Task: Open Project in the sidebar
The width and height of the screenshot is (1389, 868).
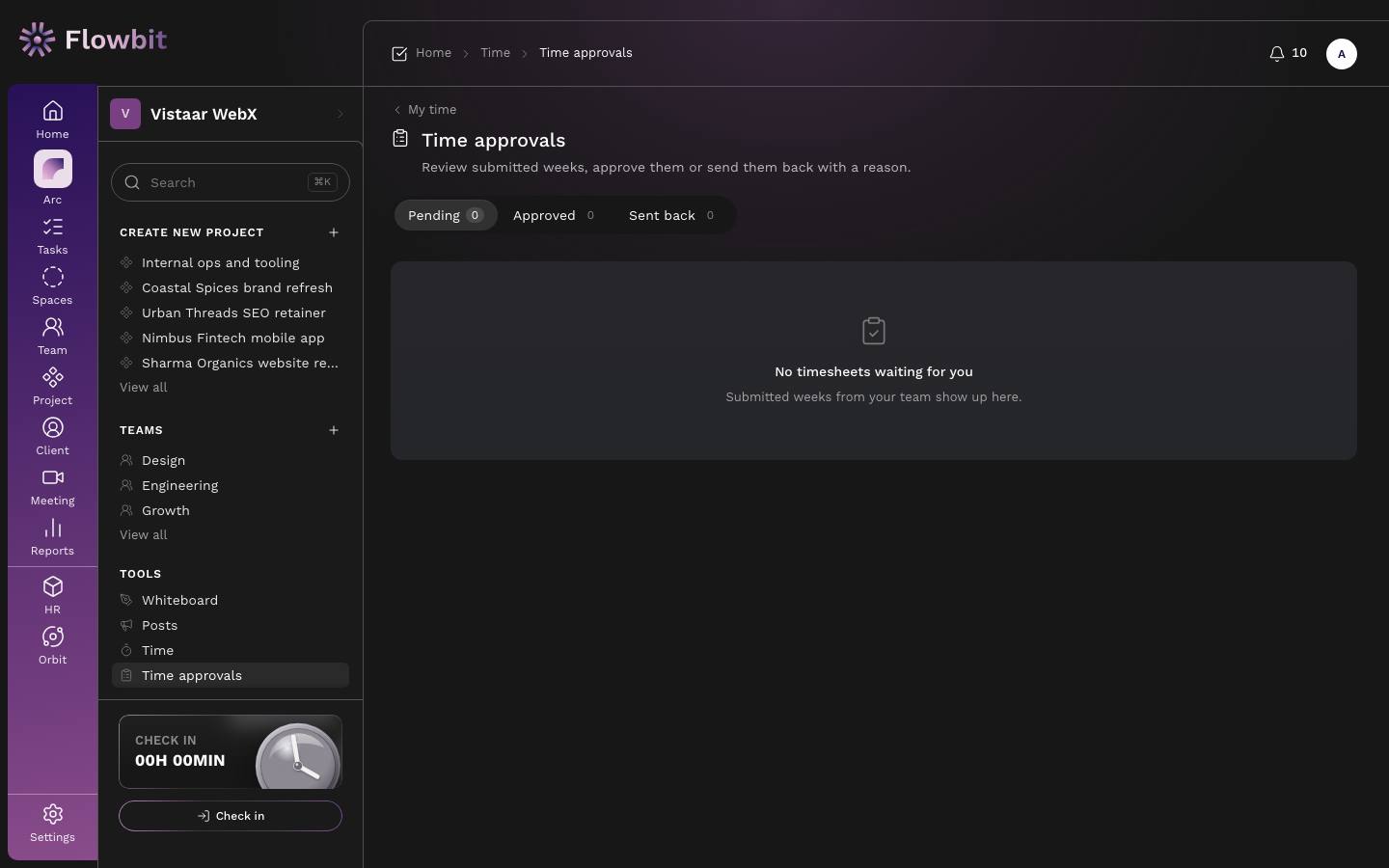Action: pyautogui.click(x=52, y=387)
